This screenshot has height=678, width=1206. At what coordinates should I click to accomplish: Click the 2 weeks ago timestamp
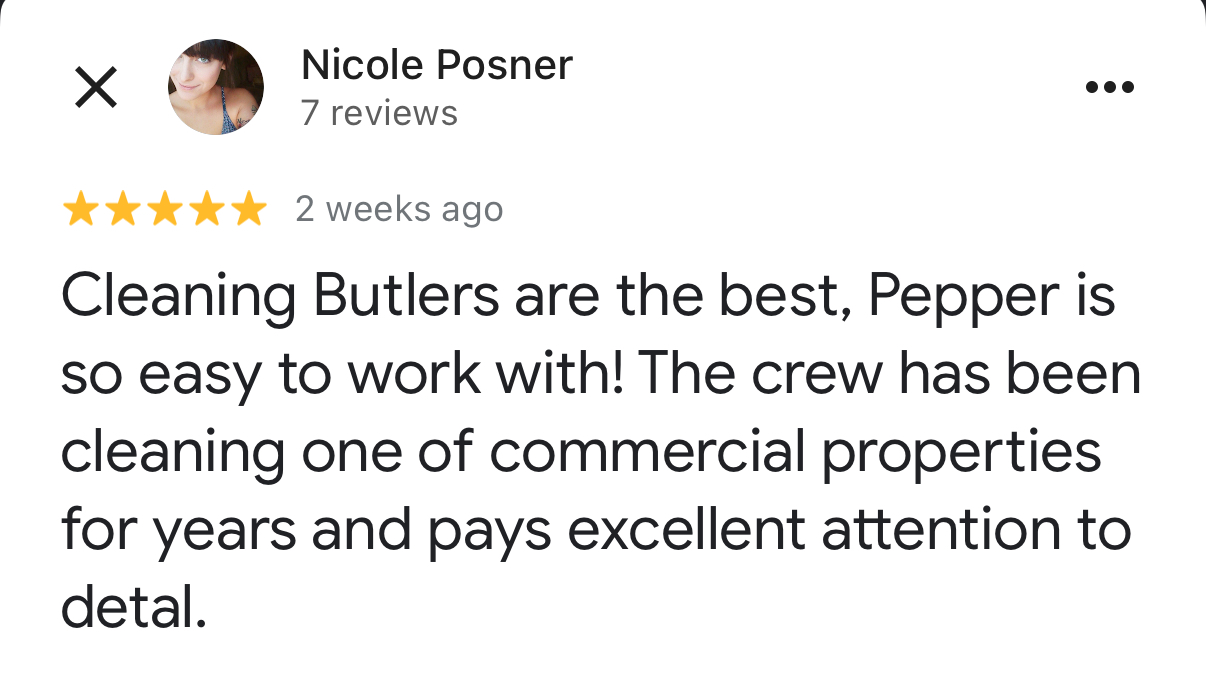tap(399, 210)
